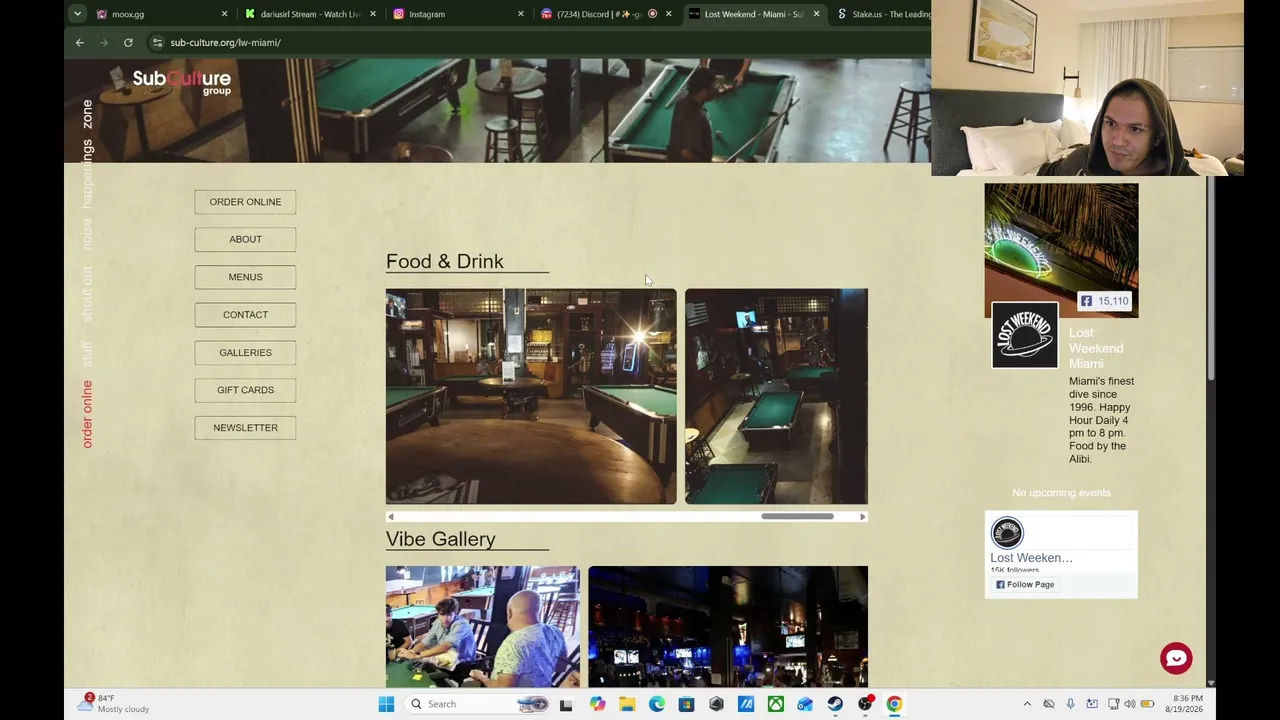Open the second Food & Drink photo with TV

776,396
